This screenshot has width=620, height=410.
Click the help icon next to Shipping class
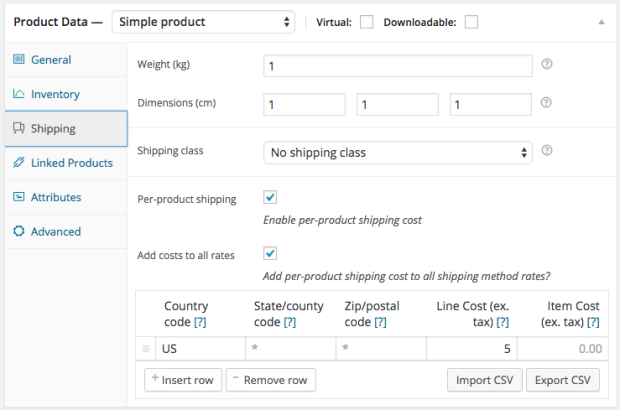[x=547, y=152]
